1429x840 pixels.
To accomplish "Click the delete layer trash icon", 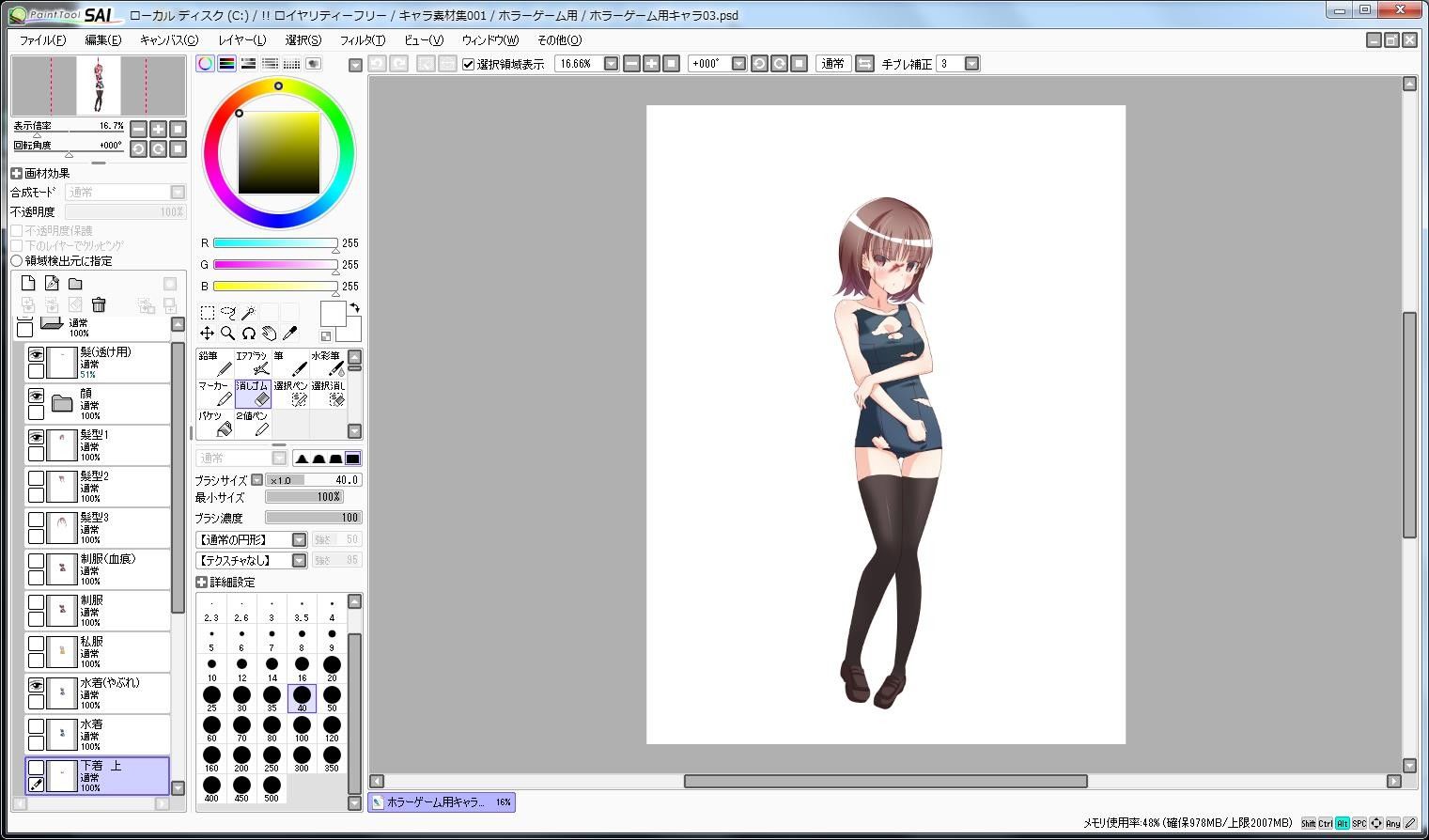I will pyautogui.click(x=99, y=304).
